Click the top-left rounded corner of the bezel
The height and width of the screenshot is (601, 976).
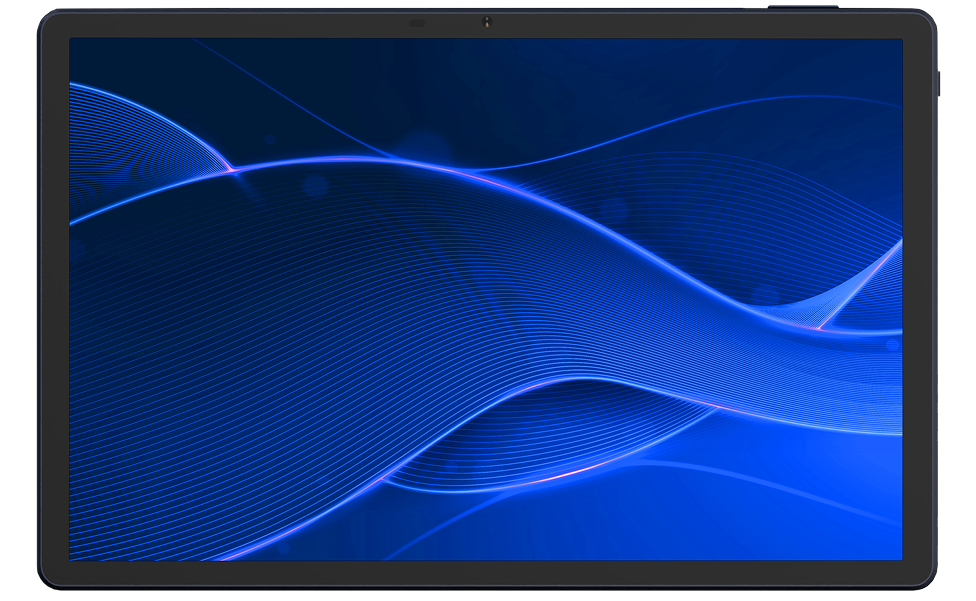pyautogui.click(x=48, y=20)
